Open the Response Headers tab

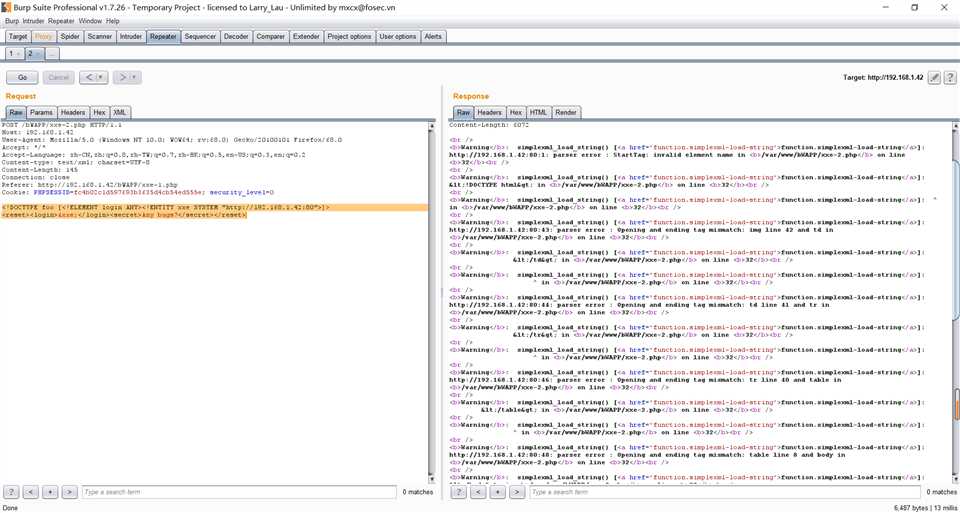pyautogui.click(x=490, y=113)
